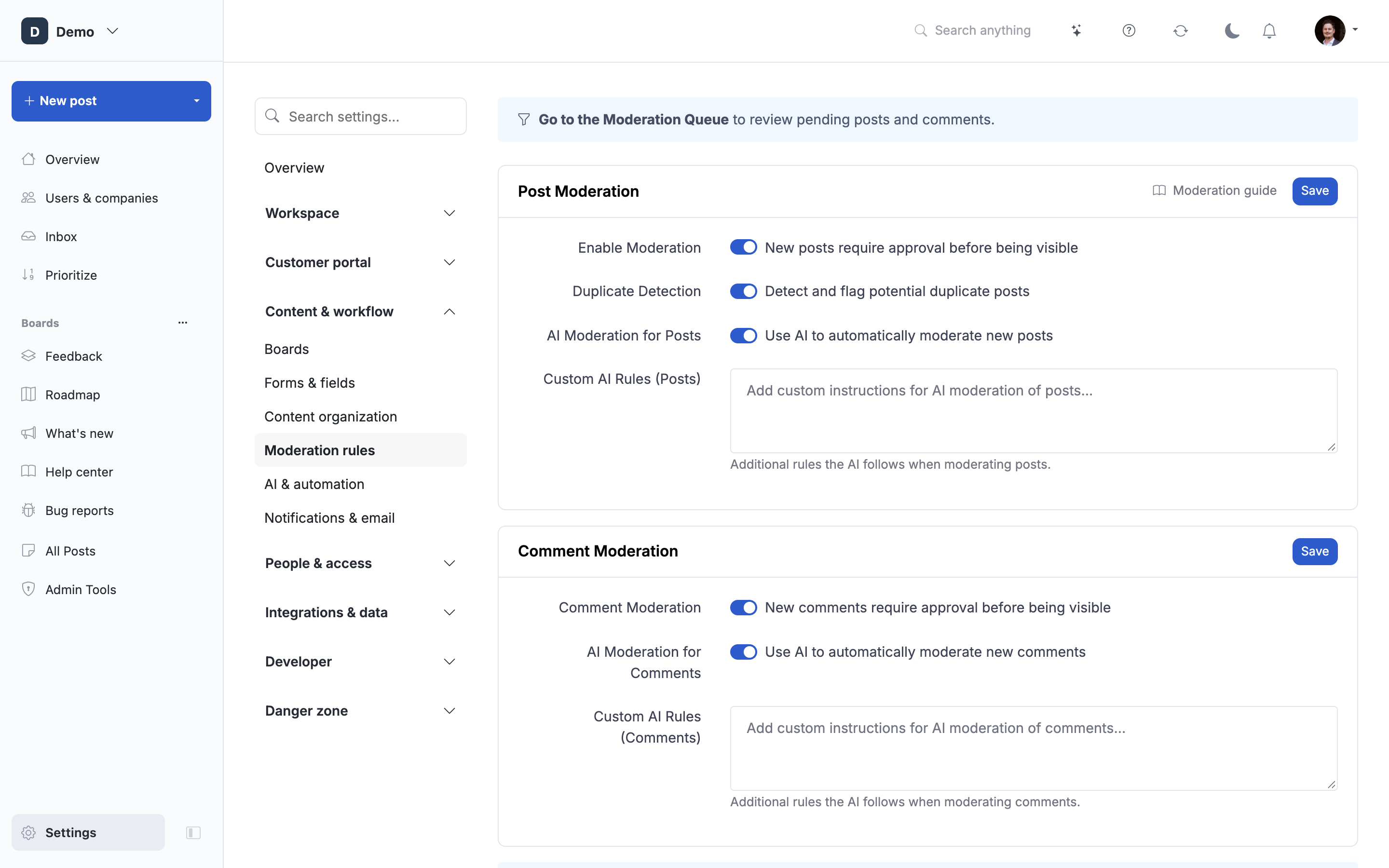Open New post dropdown arrow
1389x868 pixels.
pos(197,101)
